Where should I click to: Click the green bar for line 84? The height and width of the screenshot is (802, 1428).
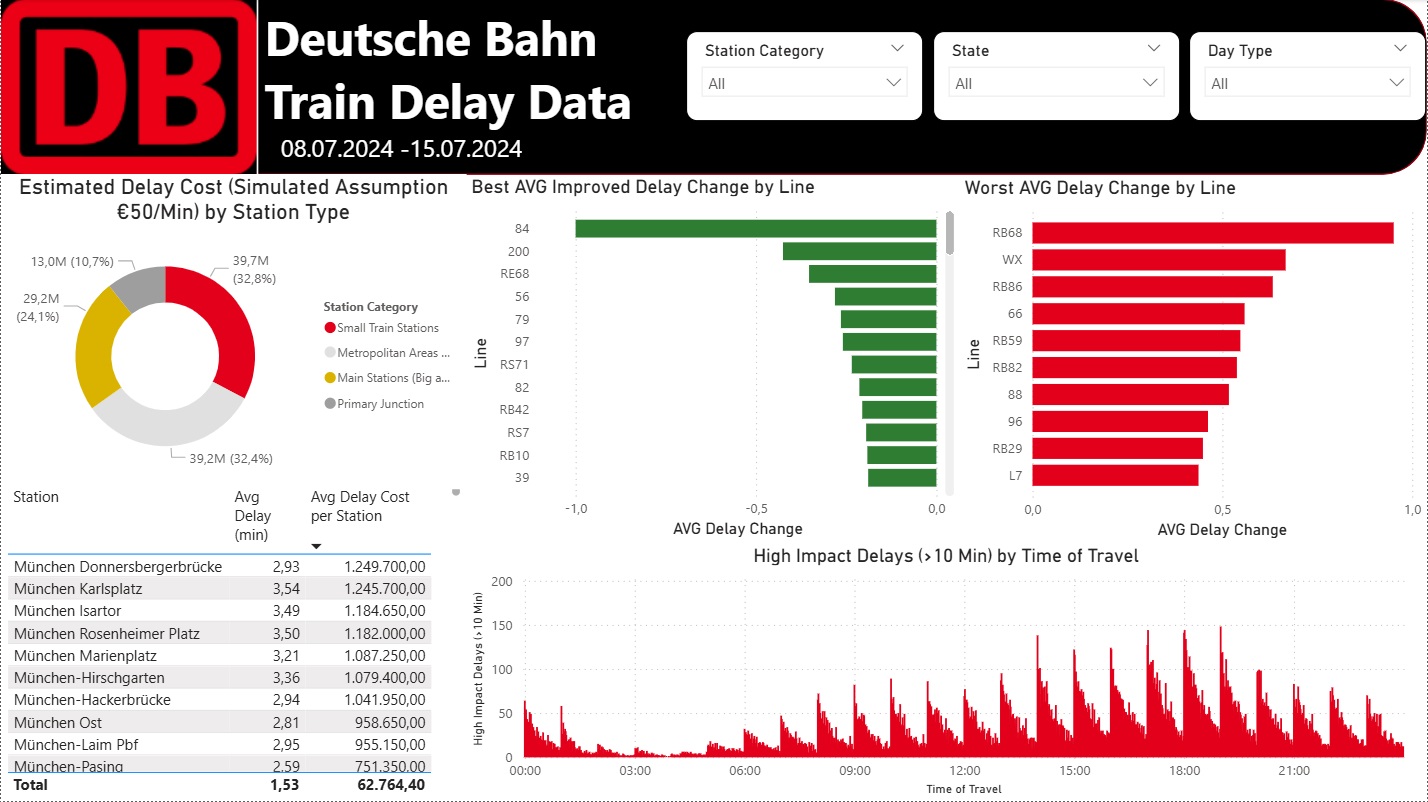[x=756, y=229]
